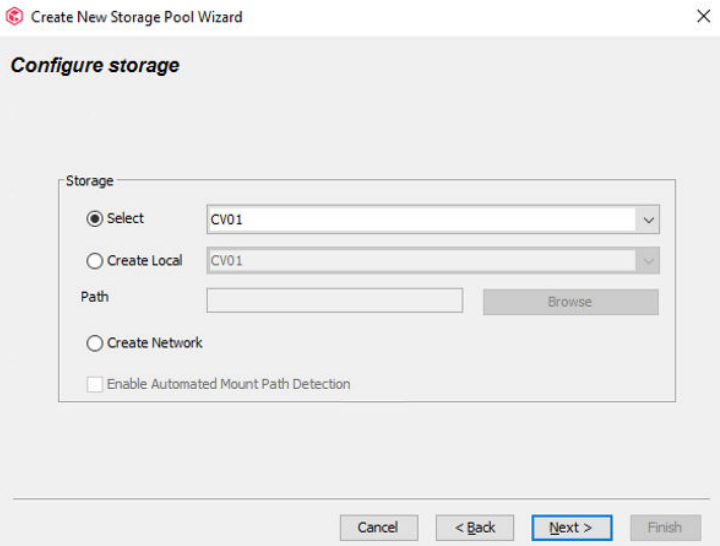Click the Create Local CV01 combo box
This screenshot has height=546, width=720.
click(x=420, y=261)
